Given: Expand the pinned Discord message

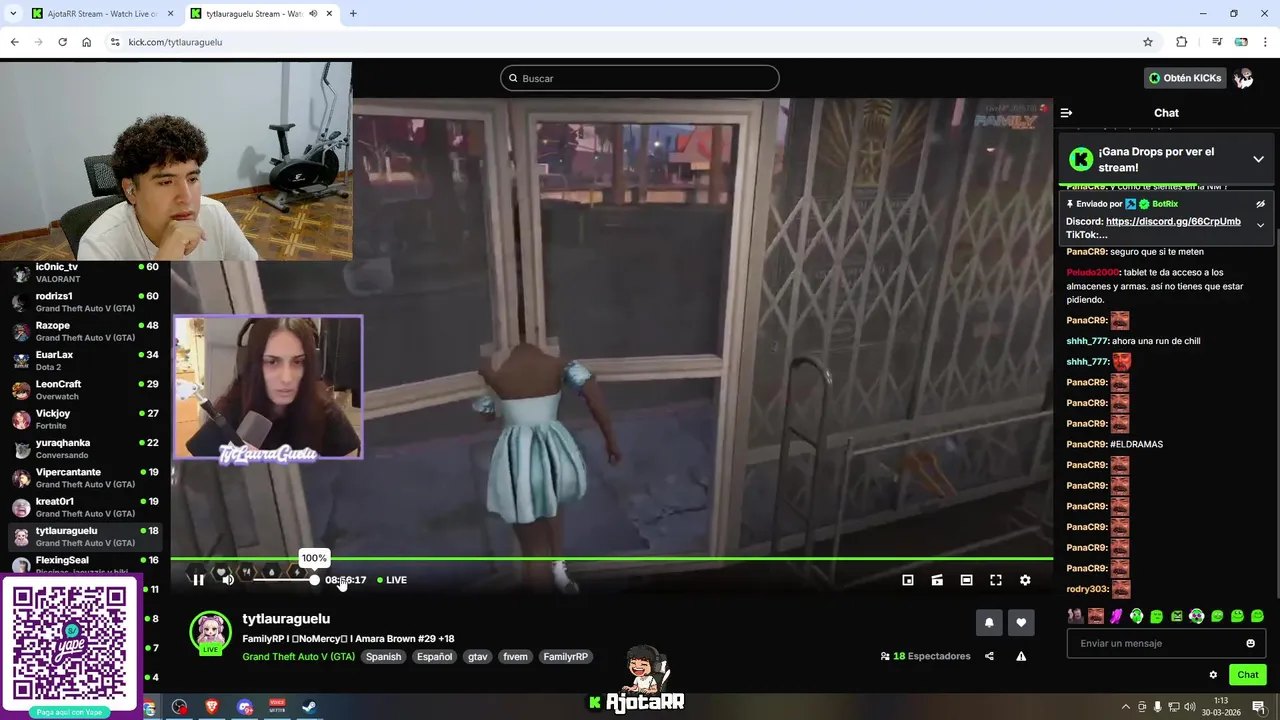Looking at the screenshot, I should pyautogui.click(x=1260, y=225).
